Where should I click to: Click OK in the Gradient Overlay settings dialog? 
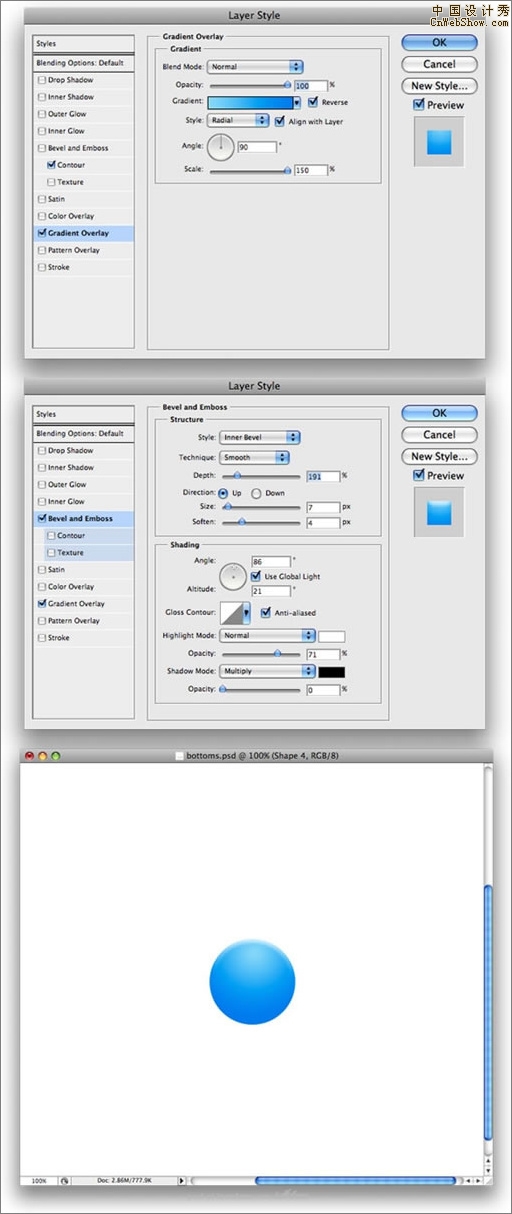coord(439,43)
